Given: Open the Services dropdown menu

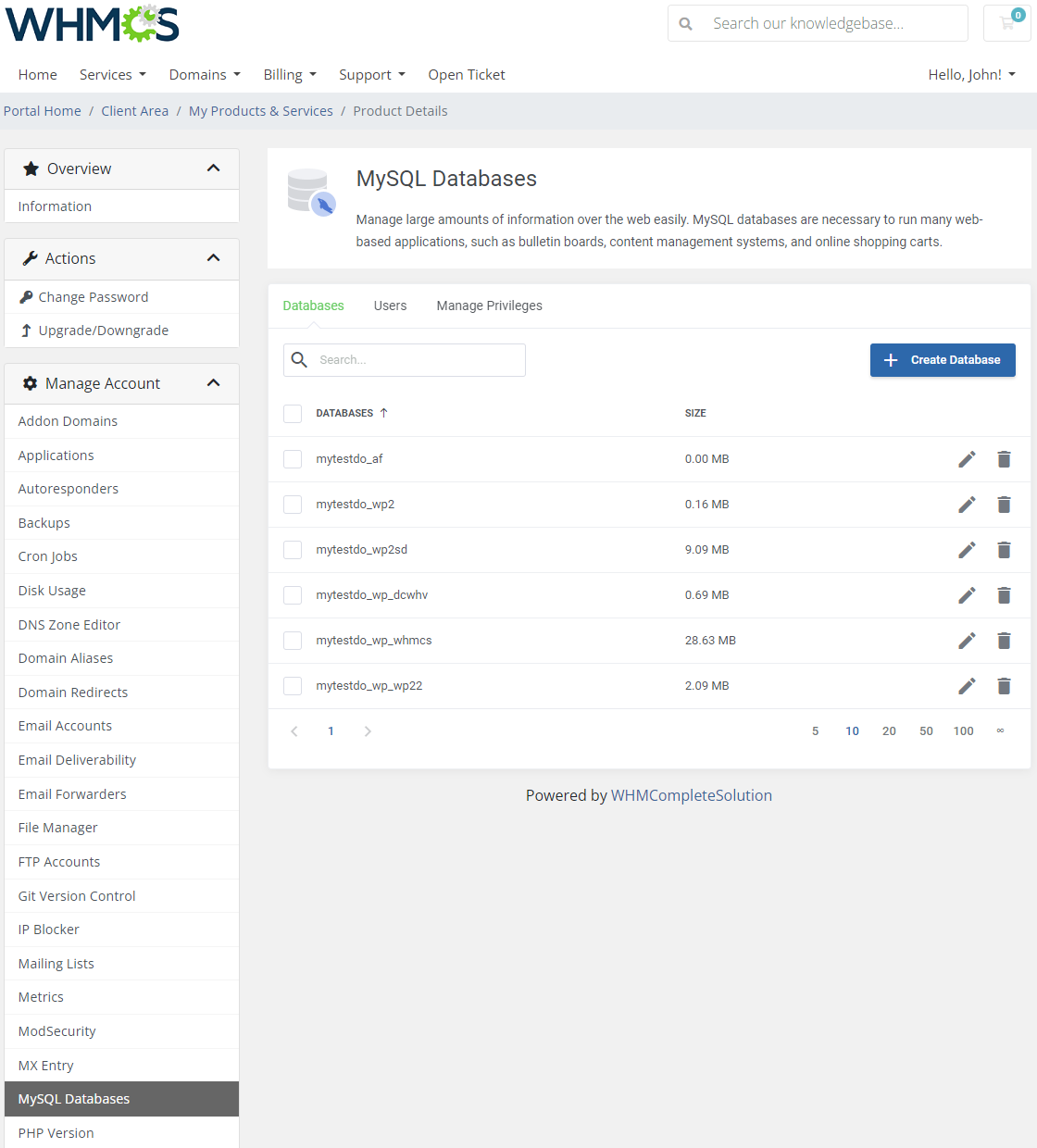Looking at the screenshot, I should pos(112,75).
